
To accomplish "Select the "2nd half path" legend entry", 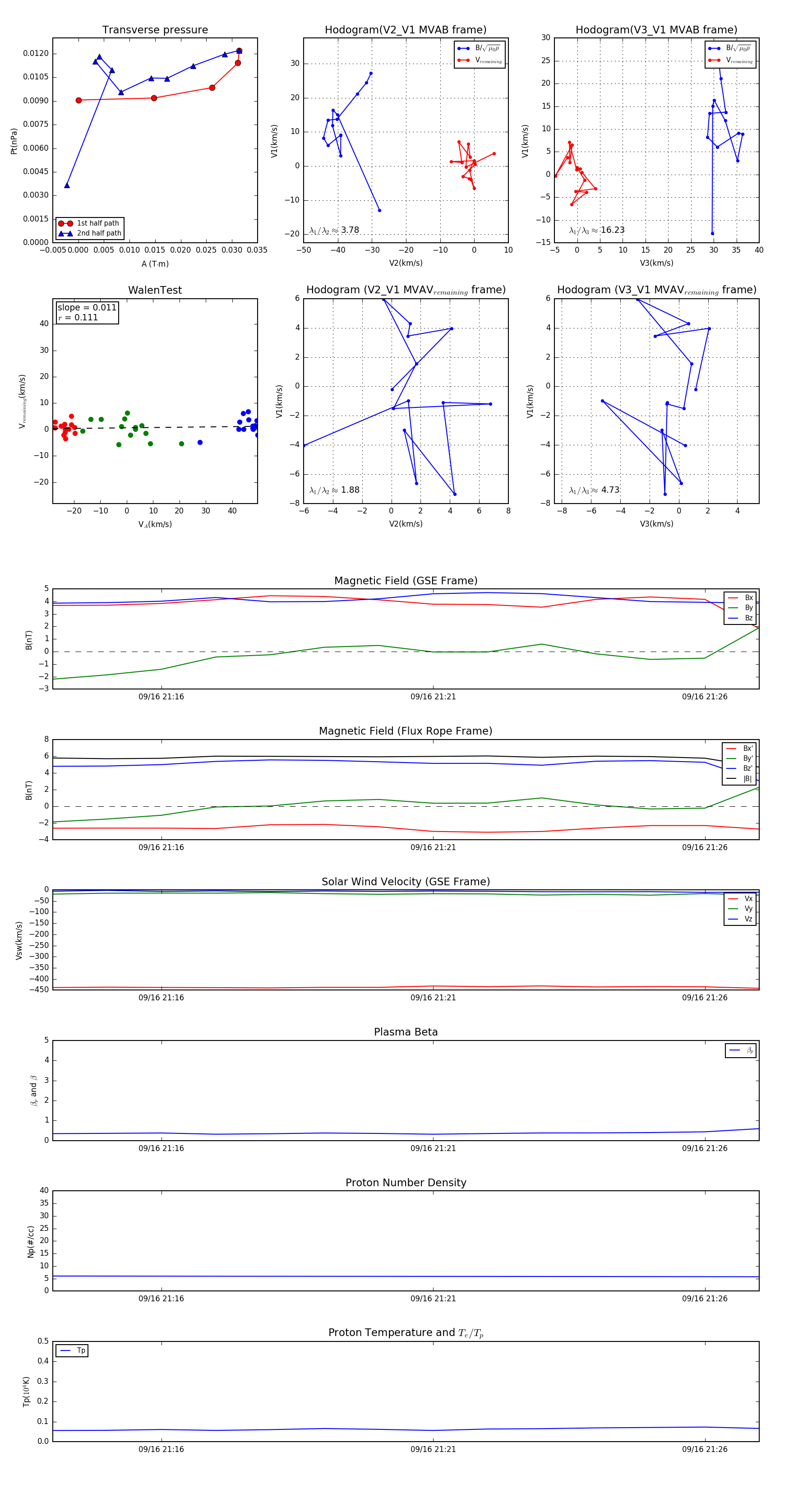I will 90,234.
